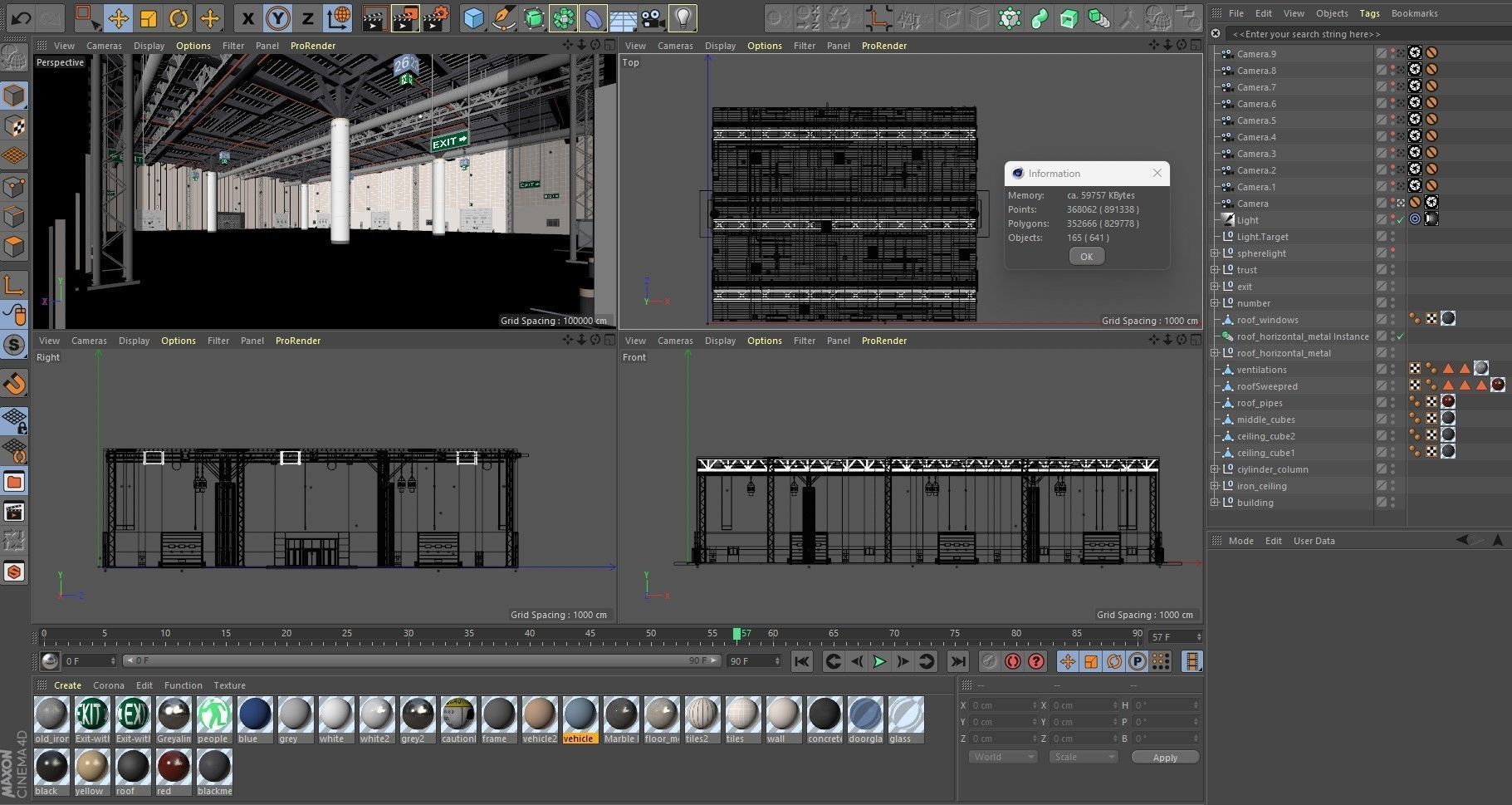
Task: Open Bookmarks menu in Object Manager
Action: pos(1414,13)
